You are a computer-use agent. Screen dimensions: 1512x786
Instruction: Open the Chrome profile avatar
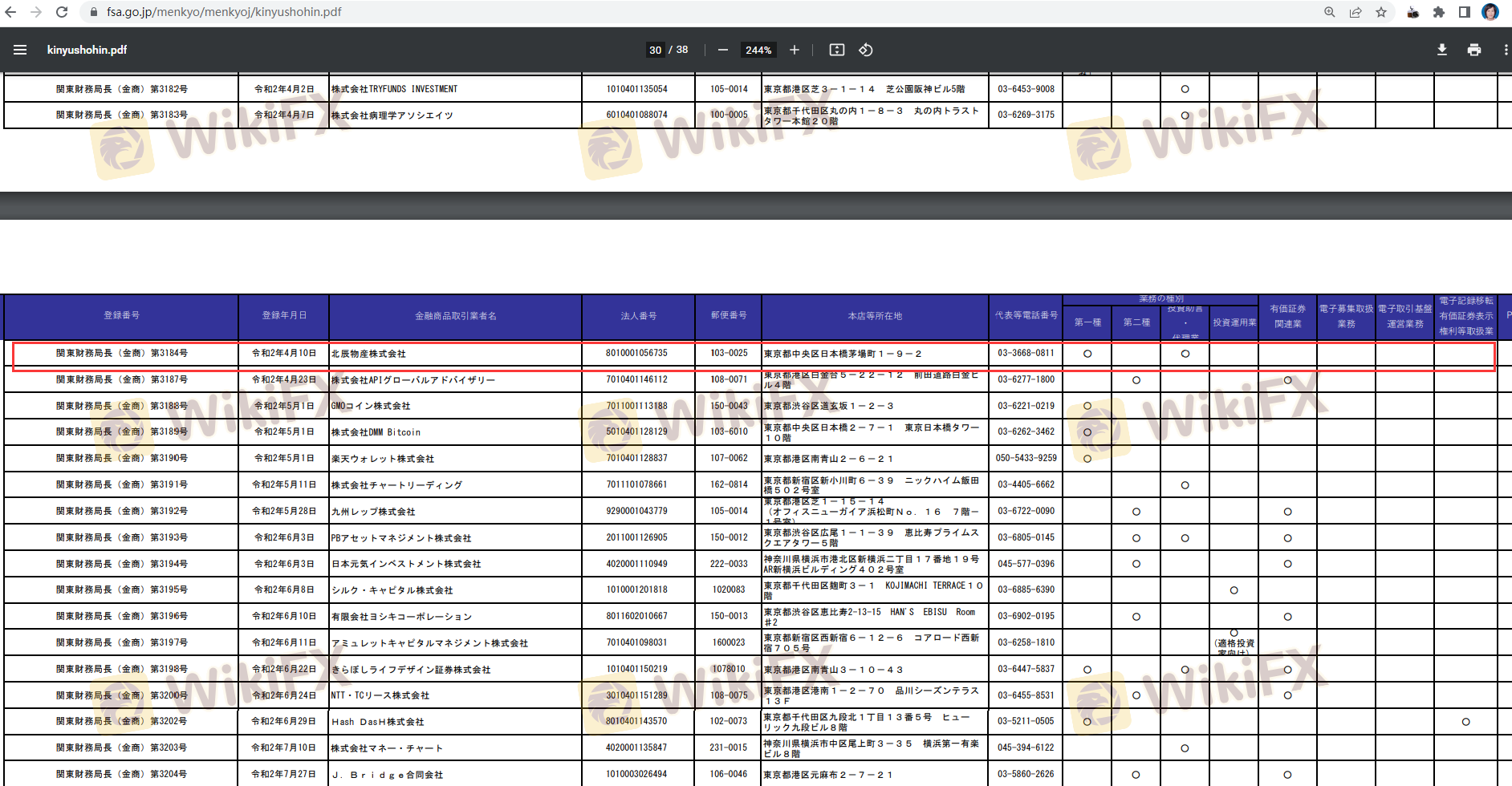tap(1490, 12)
